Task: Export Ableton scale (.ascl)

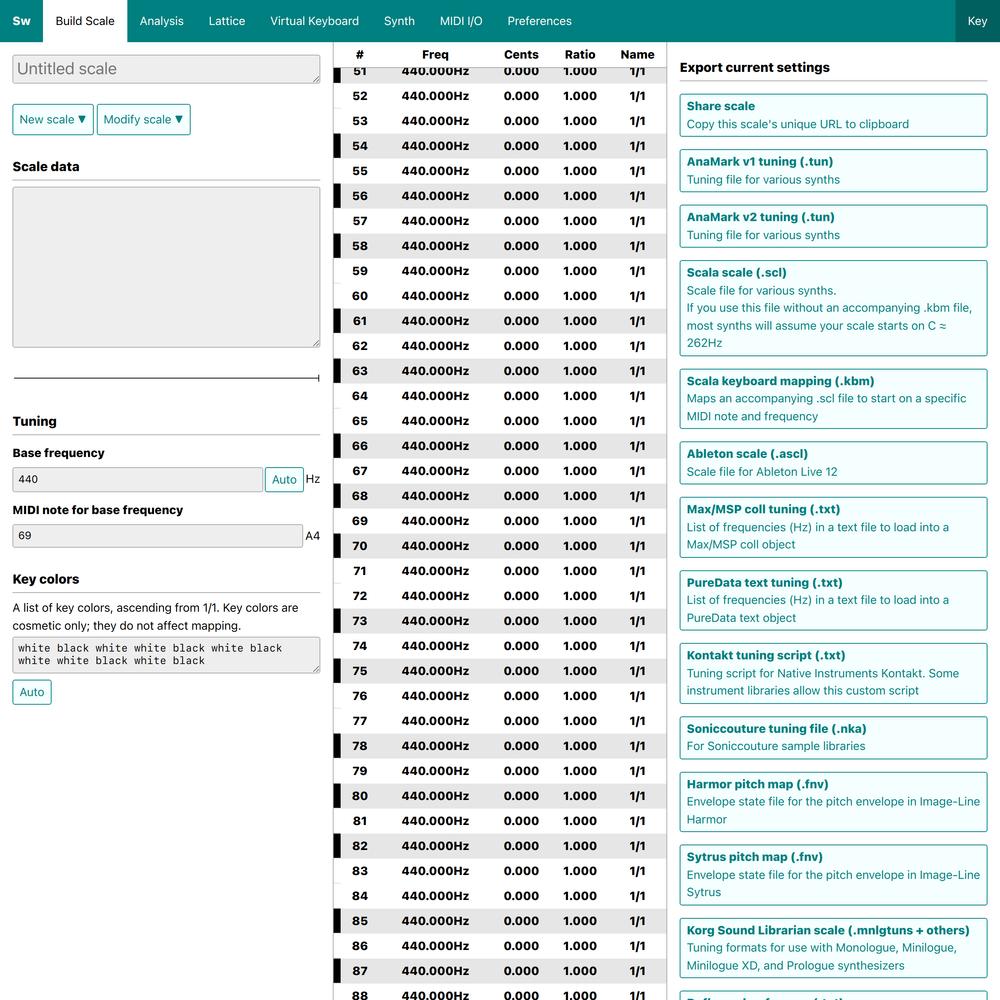Action: (x=833, y=463)
